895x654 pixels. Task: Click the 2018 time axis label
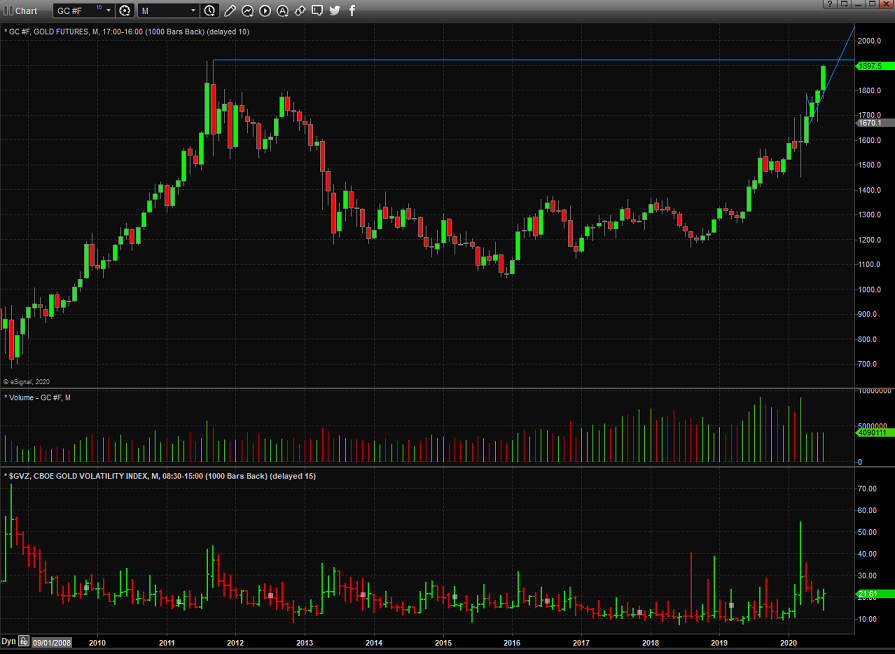tap(650, 643)
